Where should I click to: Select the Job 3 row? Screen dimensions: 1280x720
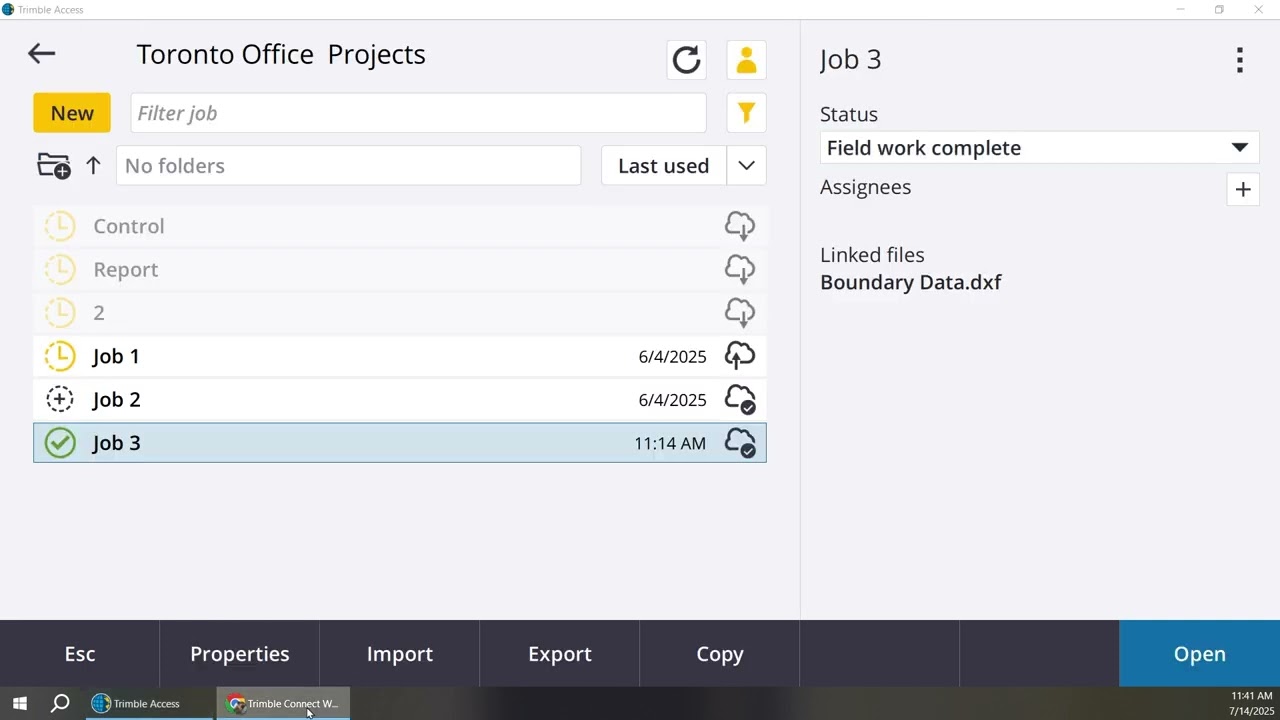click(x=400, y=443)
